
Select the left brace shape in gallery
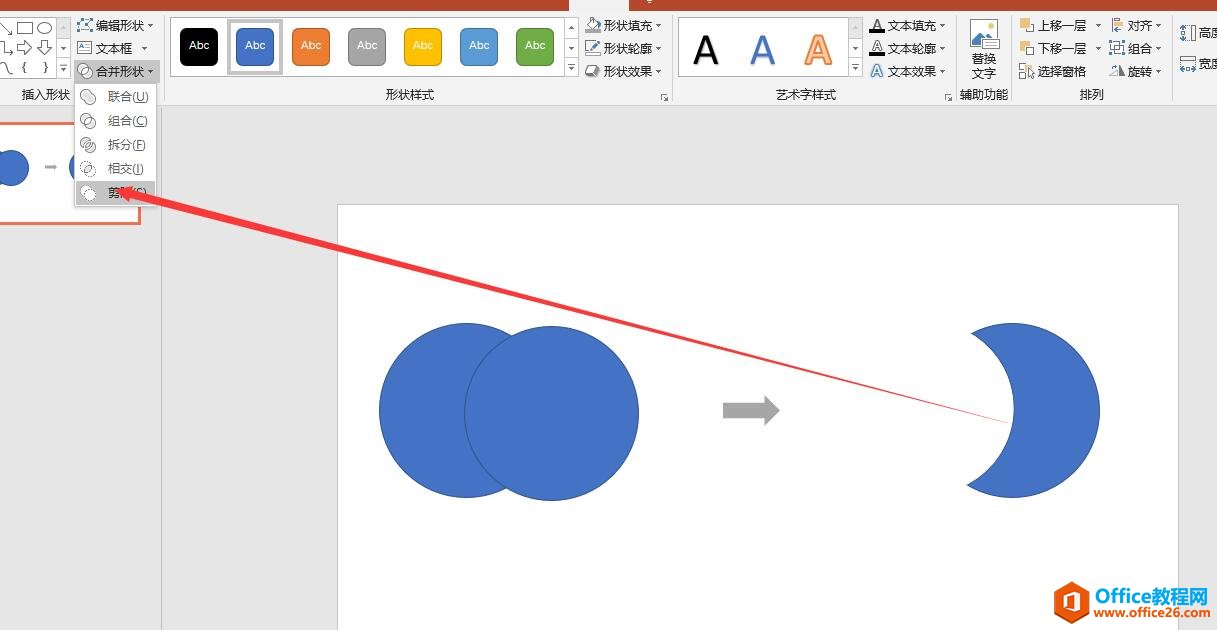[x=25, y=67]
